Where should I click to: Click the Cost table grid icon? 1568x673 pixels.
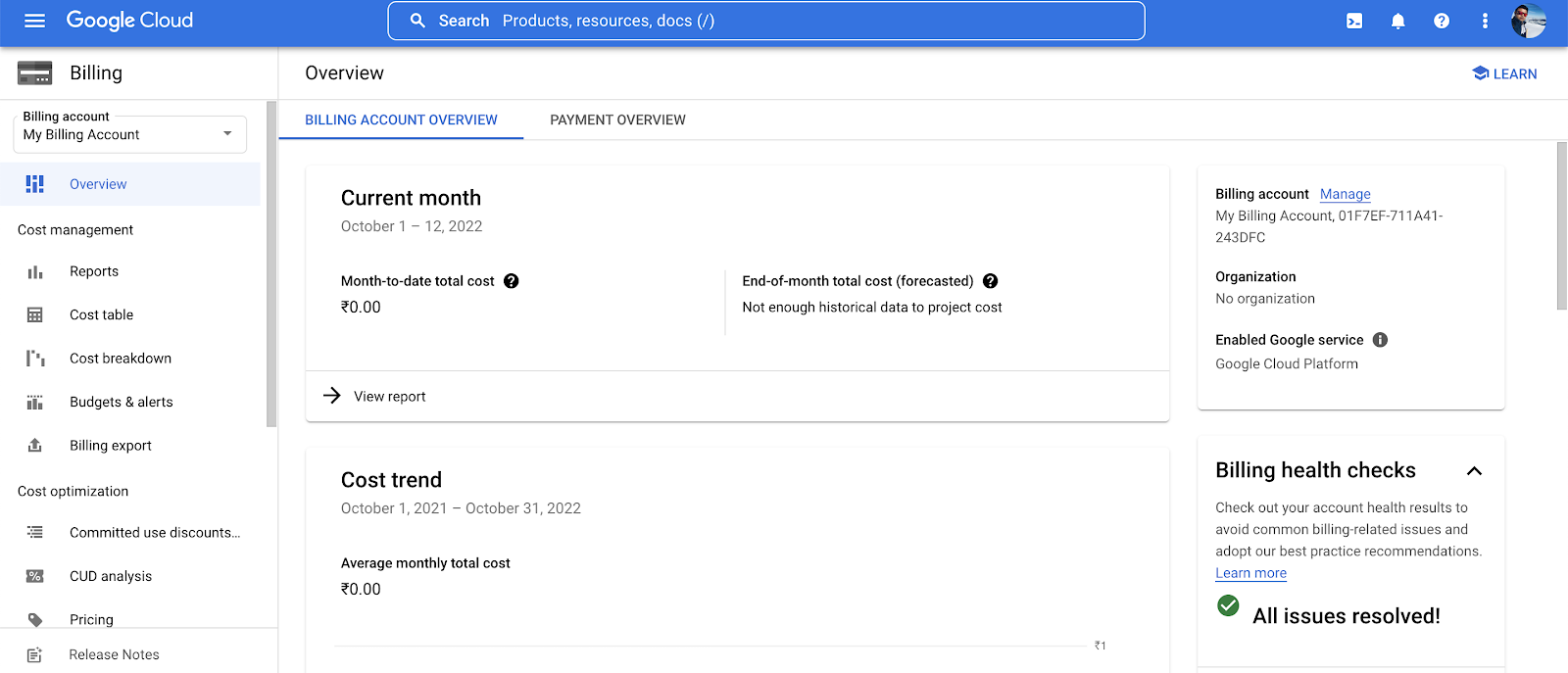click(x=35, y=314)
